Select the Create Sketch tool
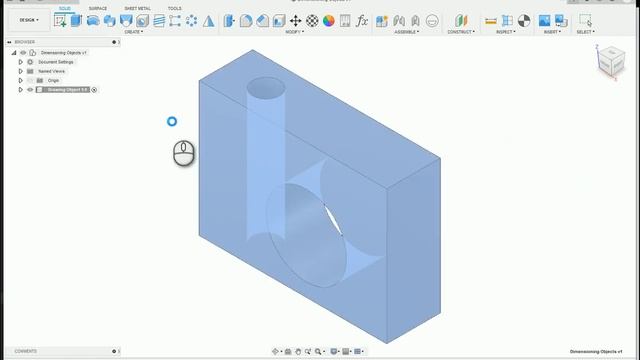 pos(60,20)
